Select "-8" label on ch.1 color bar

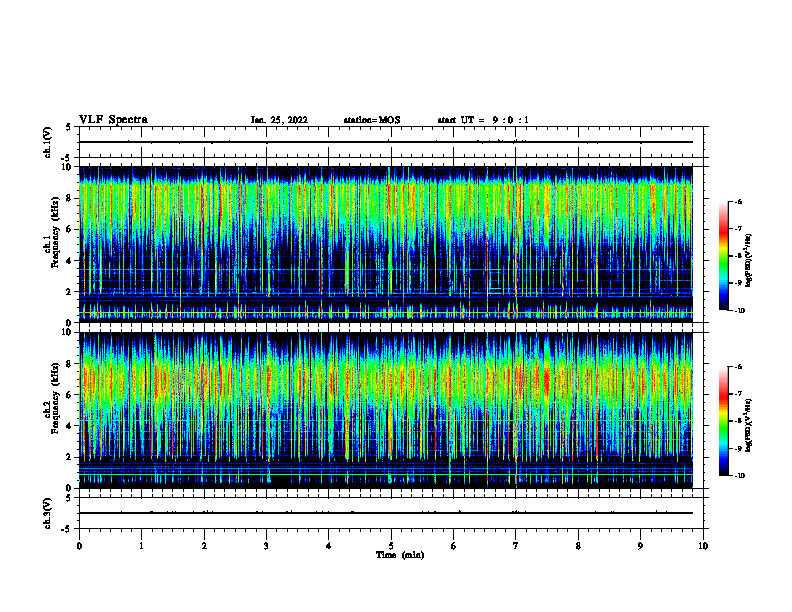[x=738, y=256]
